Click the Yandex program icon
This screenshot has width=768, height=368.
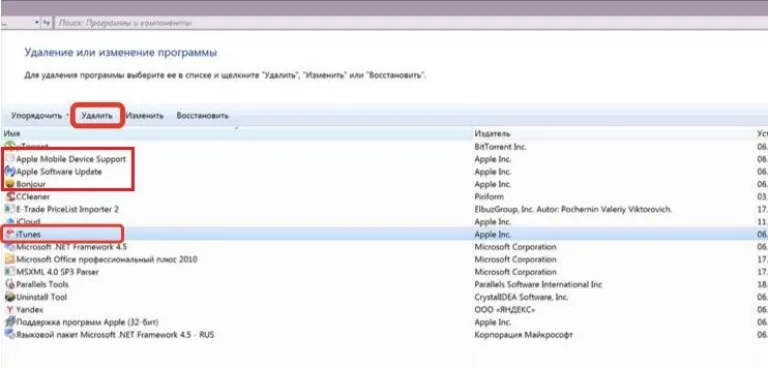10,310
